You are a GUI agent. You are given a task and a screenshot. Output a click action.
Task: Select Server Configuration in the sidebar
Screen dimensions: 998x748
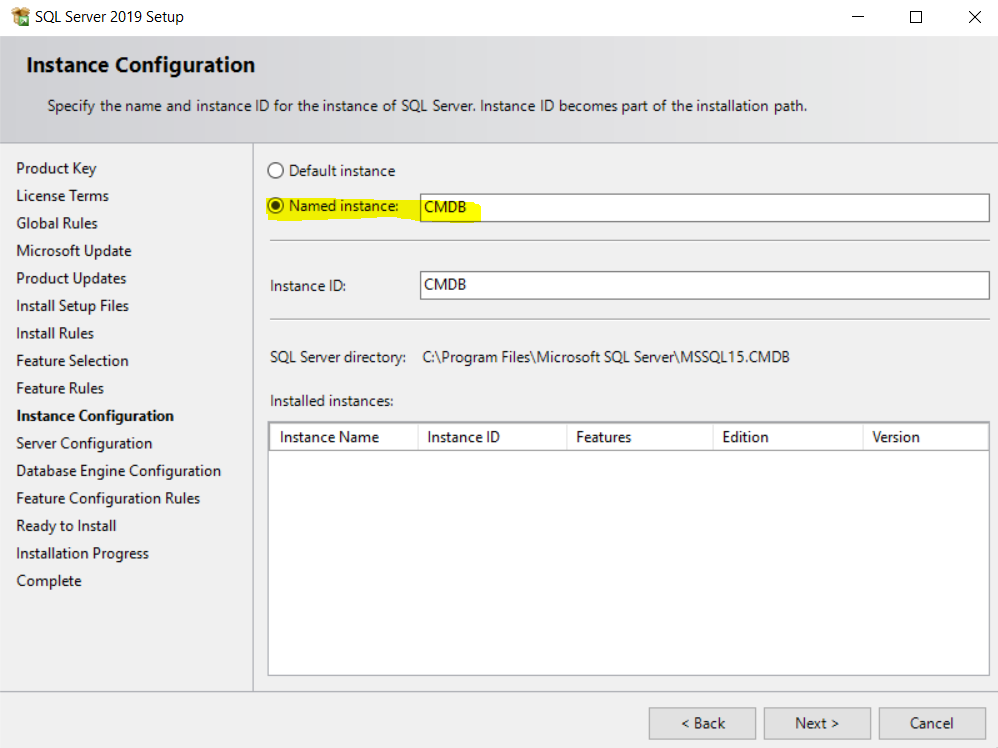[x=84, y=444]
